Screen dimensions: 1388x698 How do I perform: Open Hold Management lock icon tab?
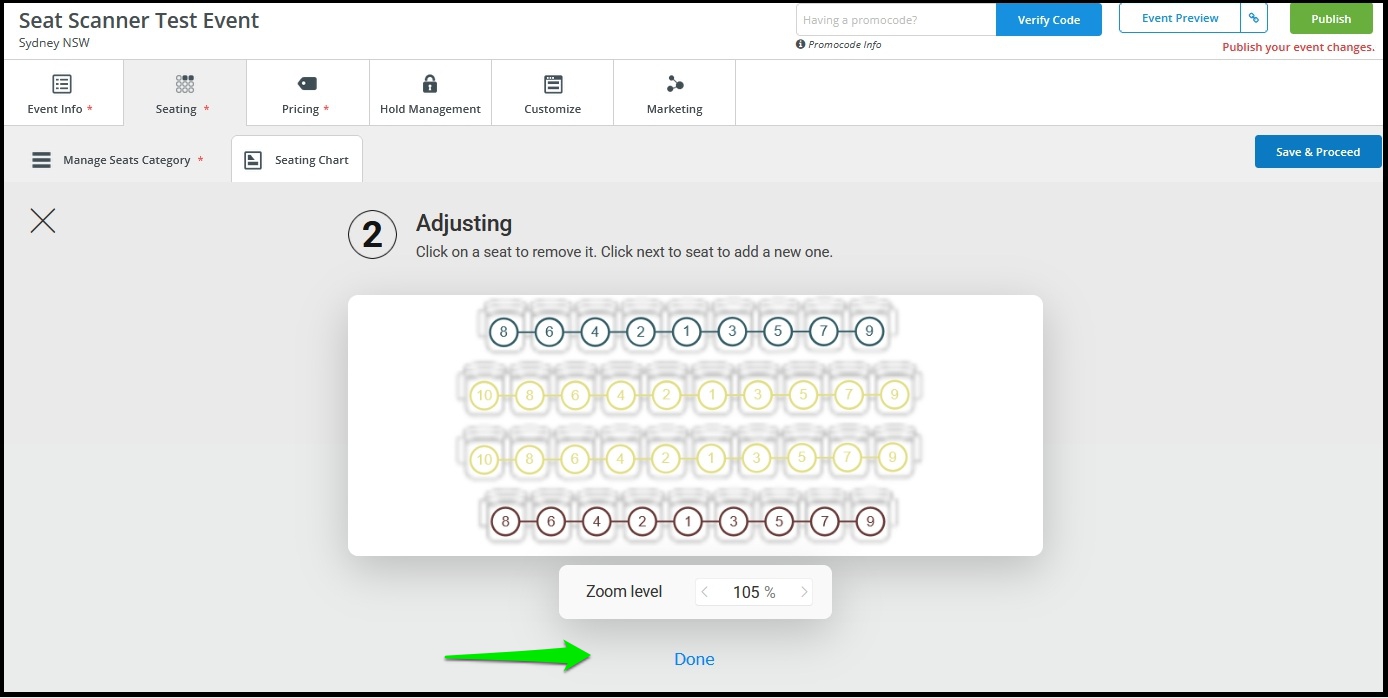pyautogui.click(x=430, y=84)
